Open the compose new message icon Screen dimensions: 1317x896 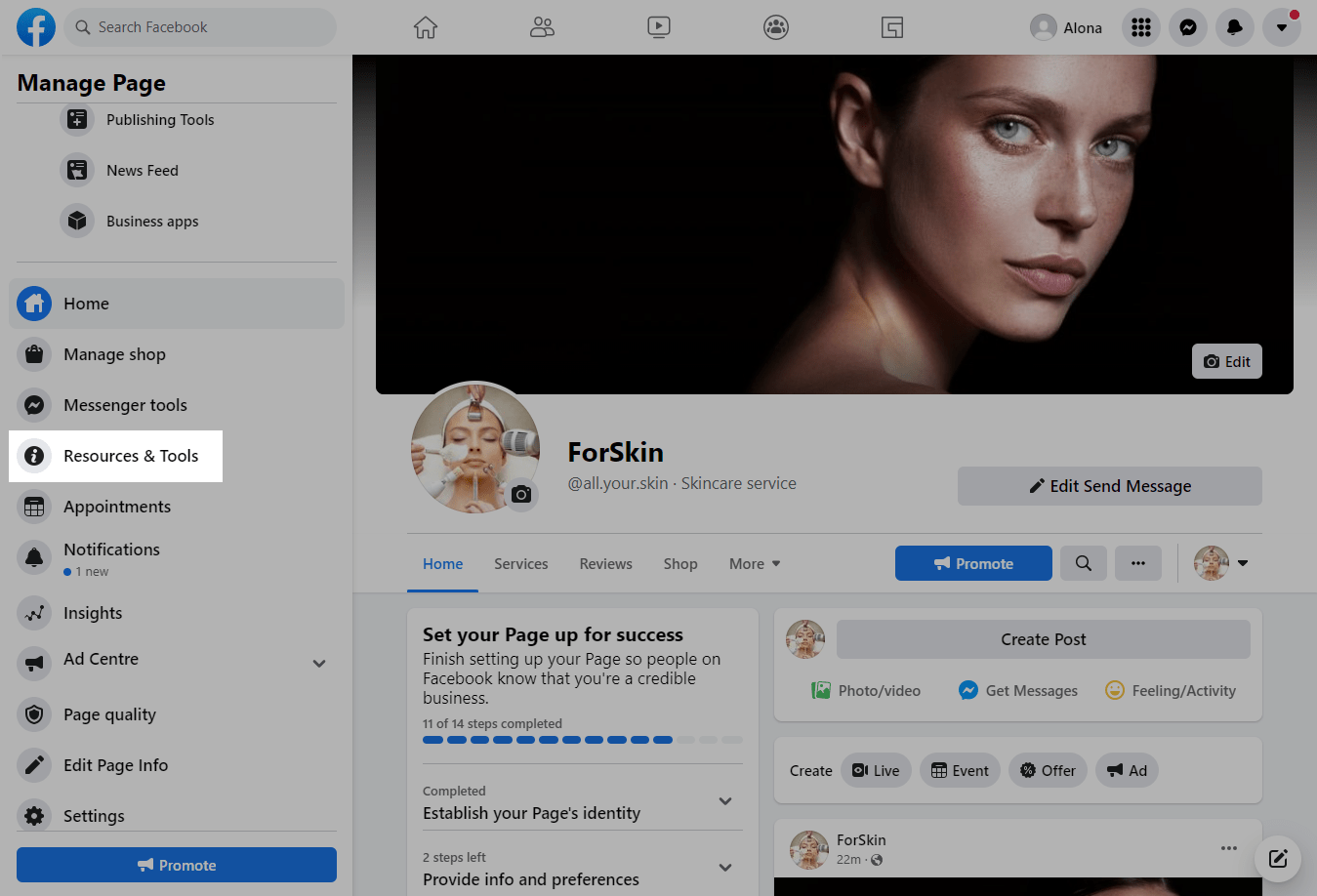[x=1278, y=859]
